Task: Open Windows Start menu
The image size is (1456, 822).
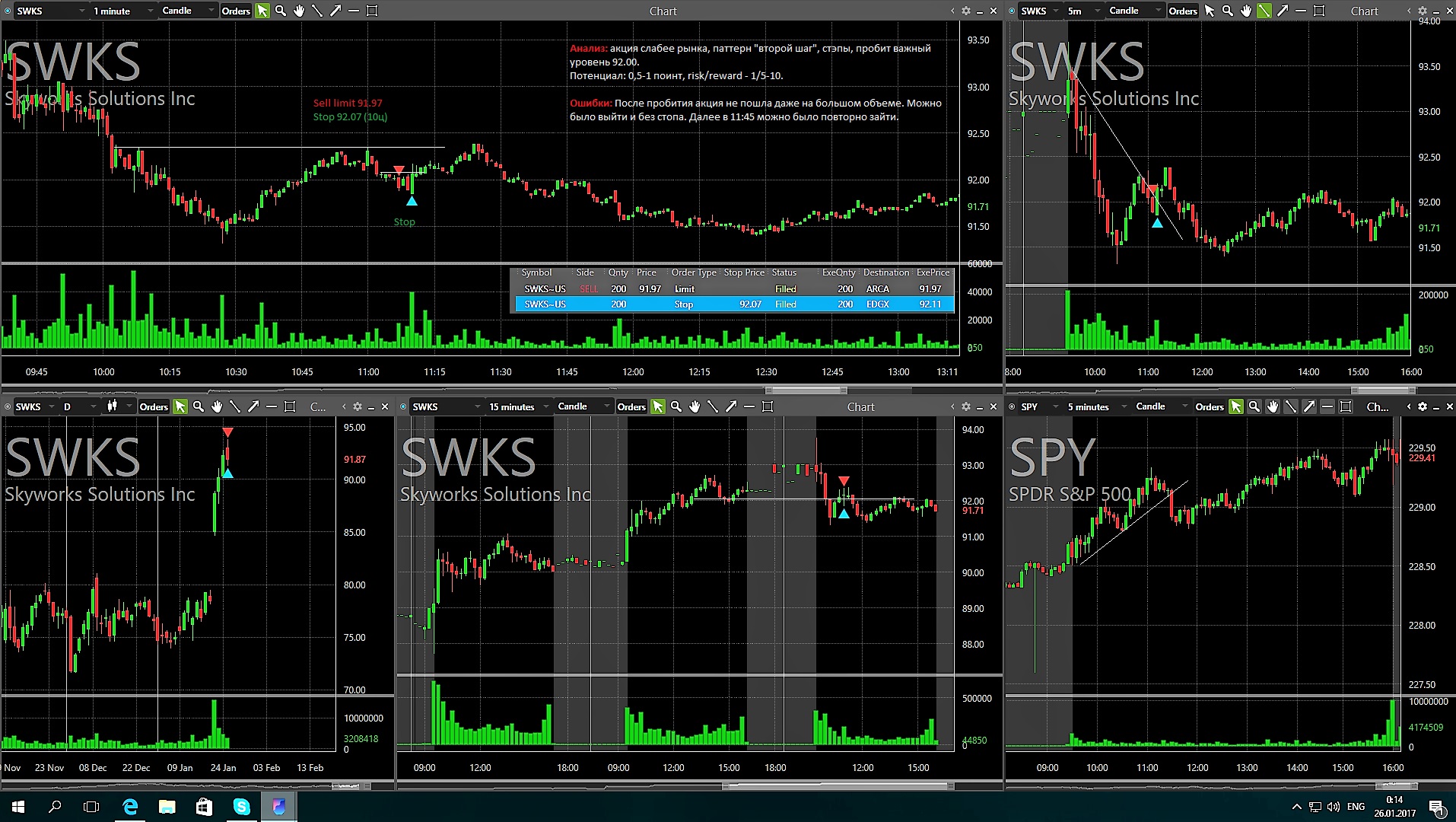Action: [x=18, y=806]
